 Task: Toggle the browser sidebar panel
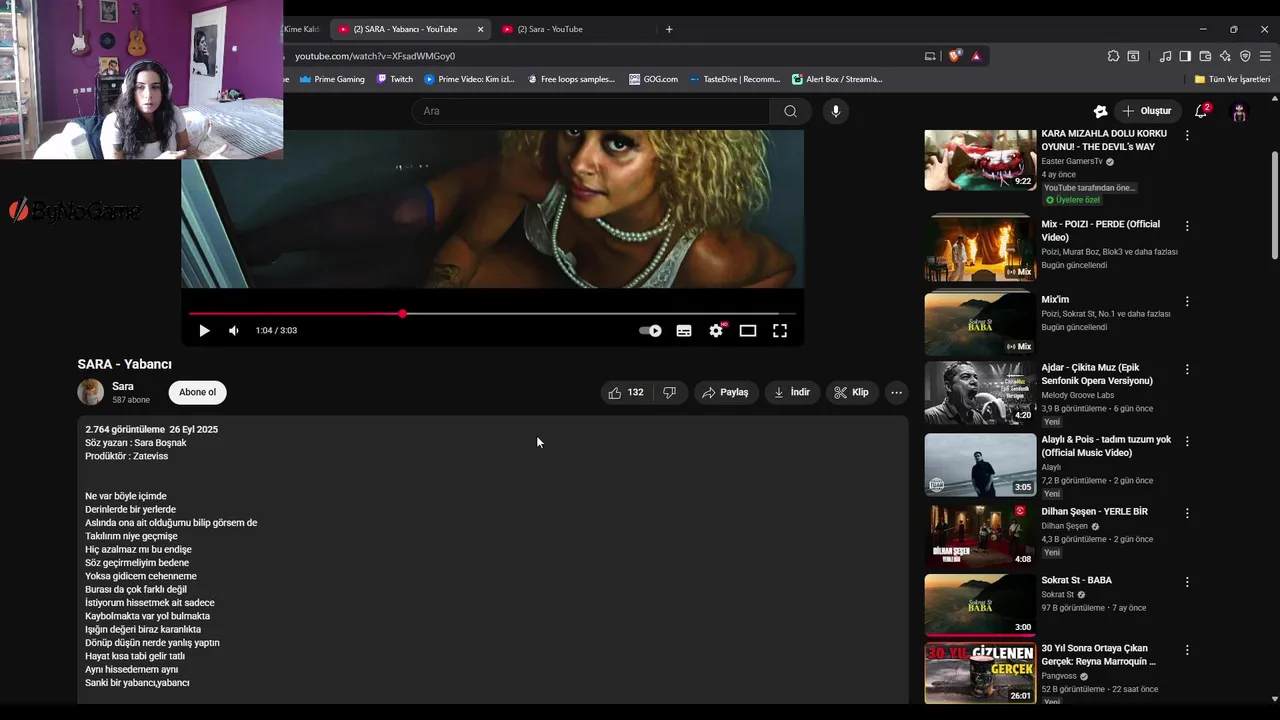click(1185, 56)
